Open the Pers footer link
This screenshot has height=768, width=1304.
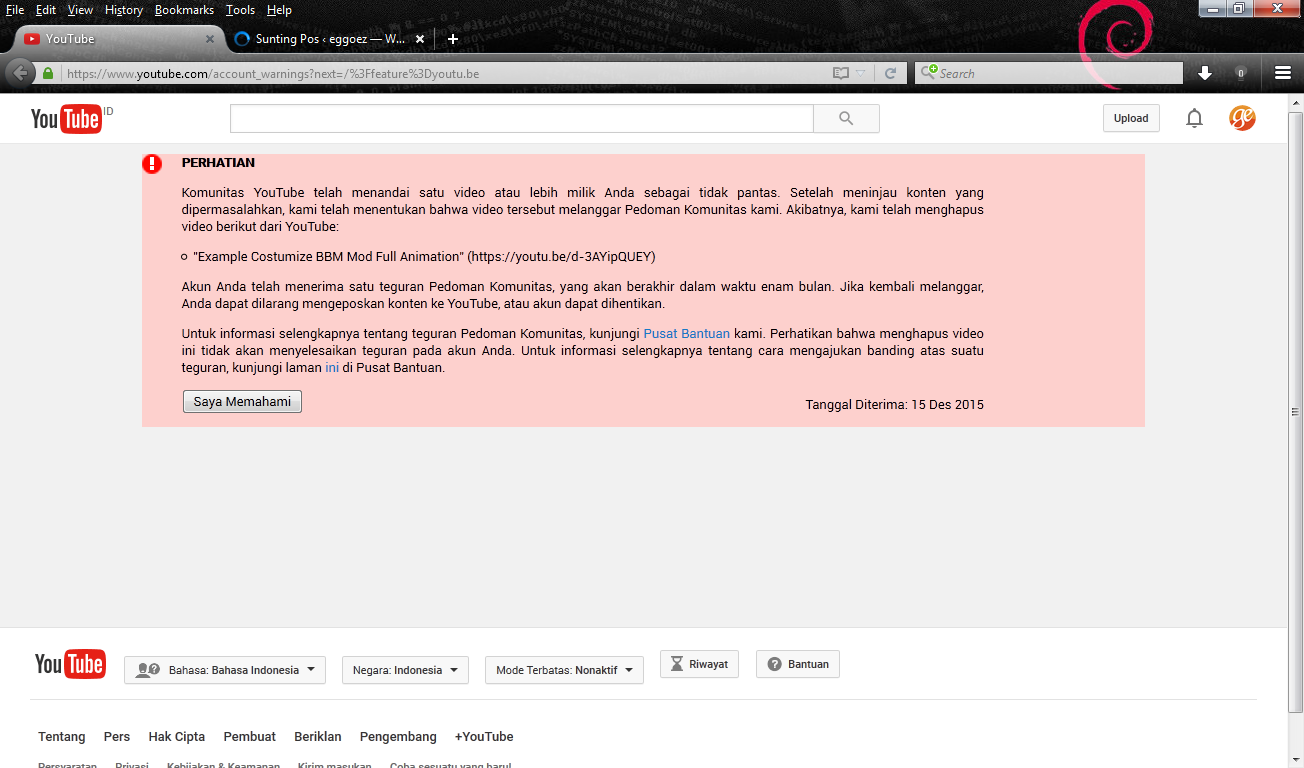pos(117,737)
